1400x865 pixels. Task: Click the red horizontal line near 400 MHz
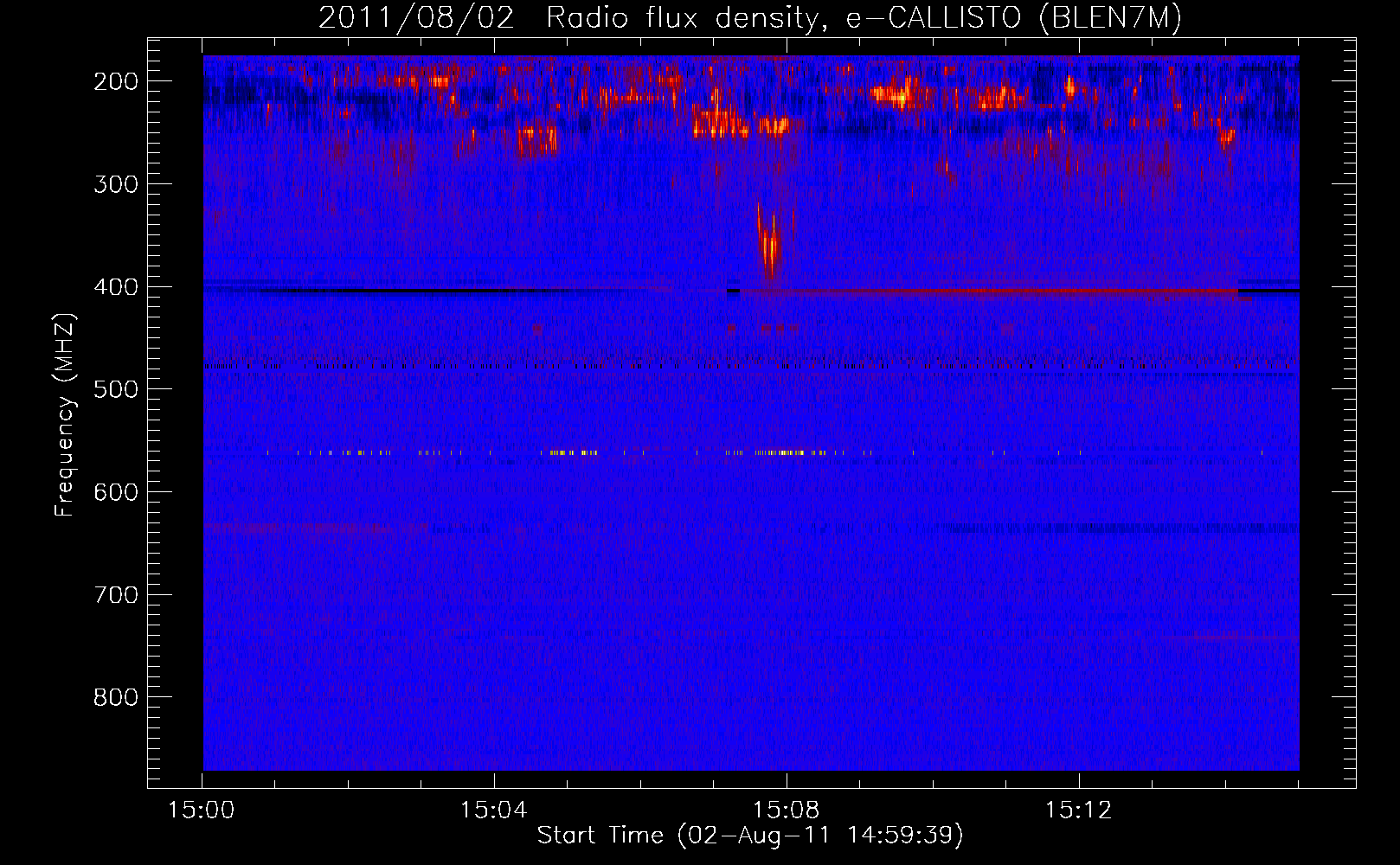coord(989,291)
